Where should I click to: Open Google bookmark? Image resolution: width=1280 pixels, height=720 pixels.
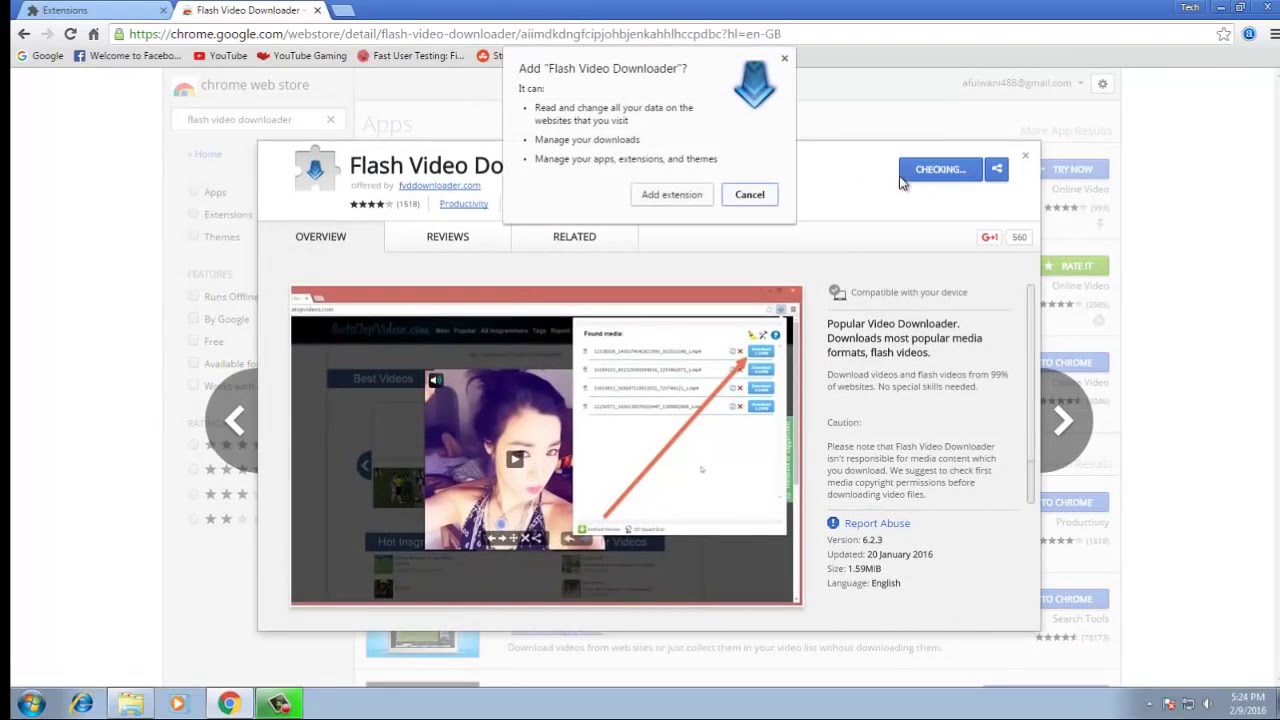(40, 56)
